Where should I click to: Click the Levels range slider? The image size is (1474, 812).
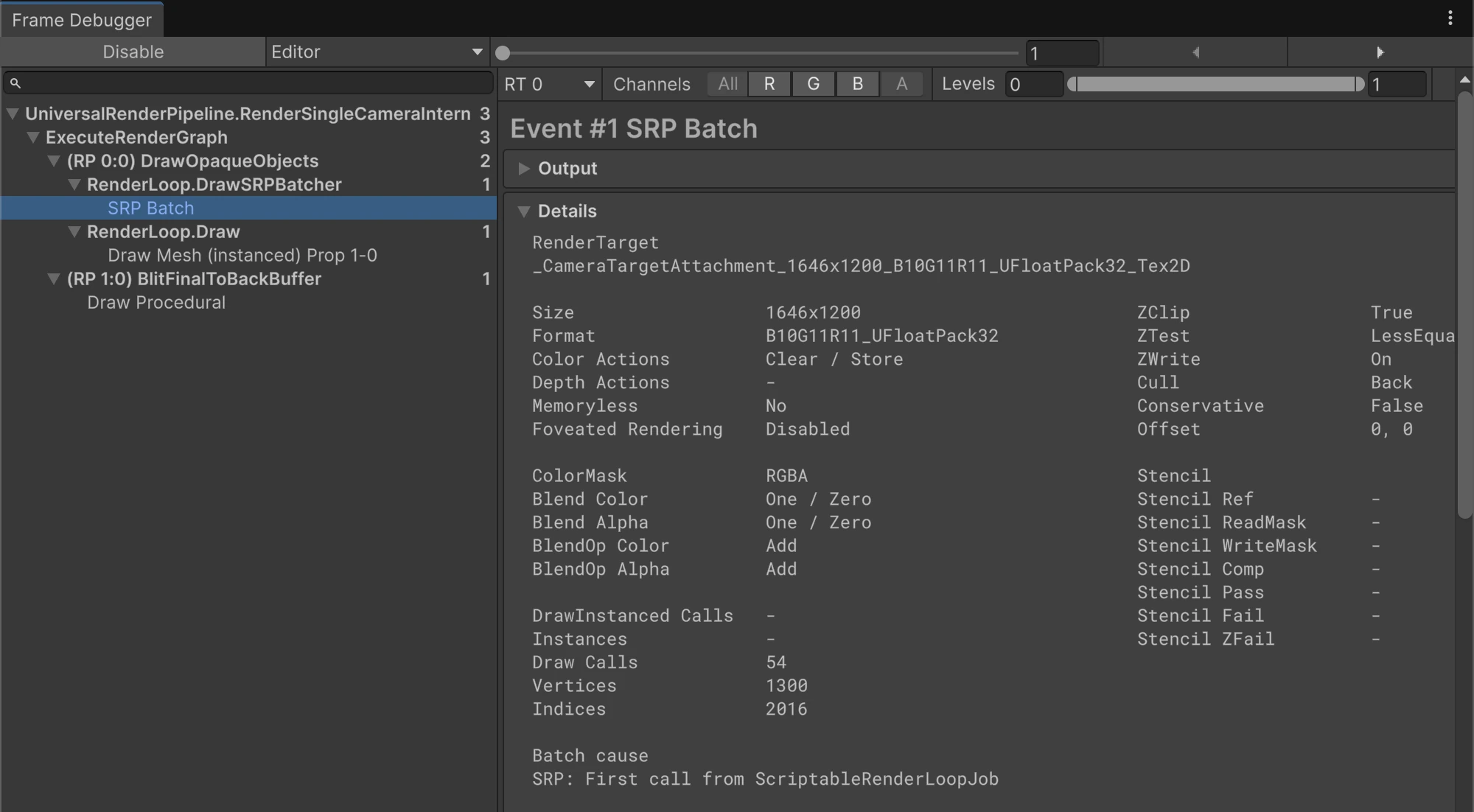[x=1216, y=84]
